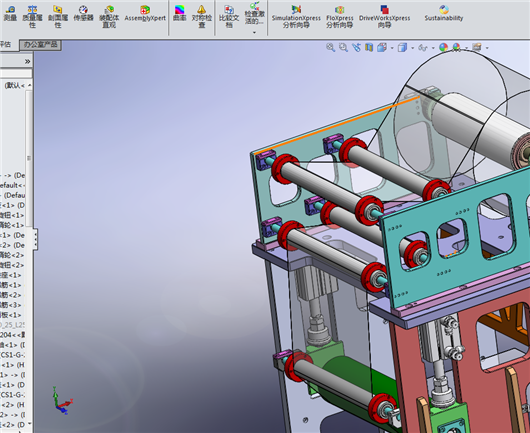Click scroll-down arrow of feature tree
This screenshot has width=530, height=433.
(x=29, y=423)
